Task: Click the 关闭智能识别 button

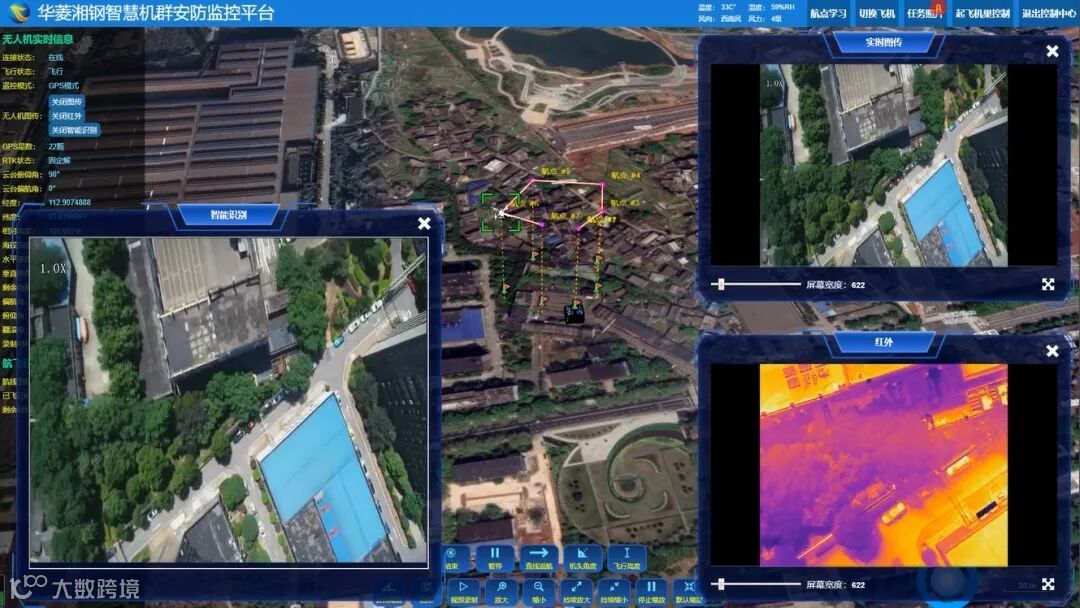Action: pyautogui.click(x=74, y=130)
